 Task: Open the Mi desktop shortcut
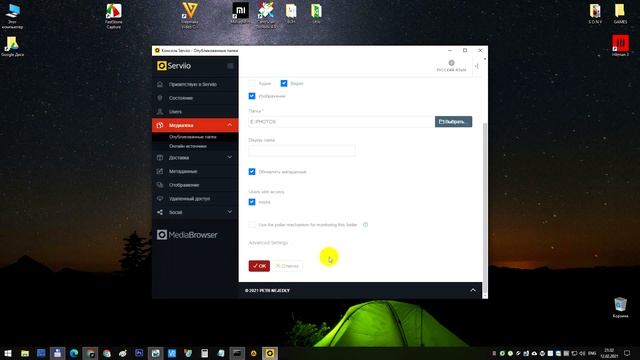coord(240,13)
